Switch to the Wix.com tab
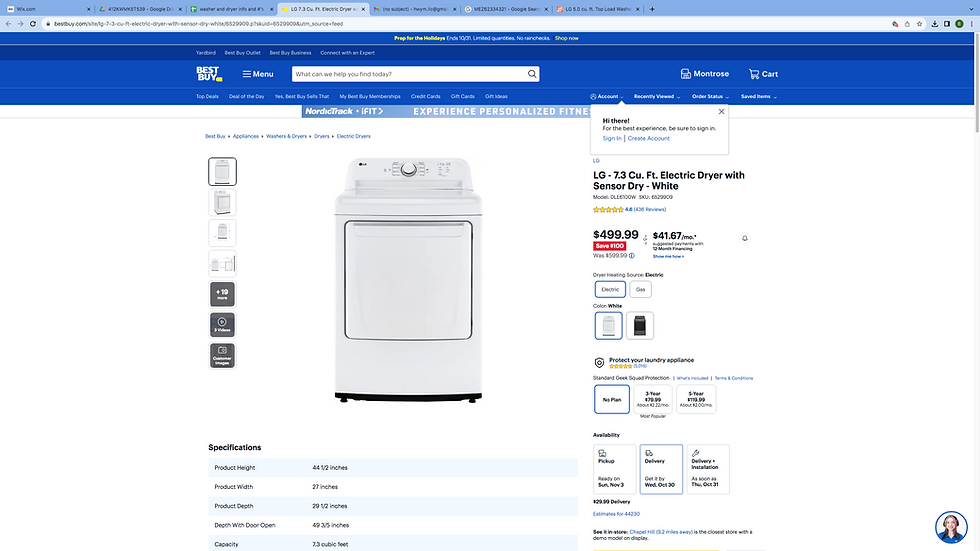The image size is (980, 551). pos(48,9)
